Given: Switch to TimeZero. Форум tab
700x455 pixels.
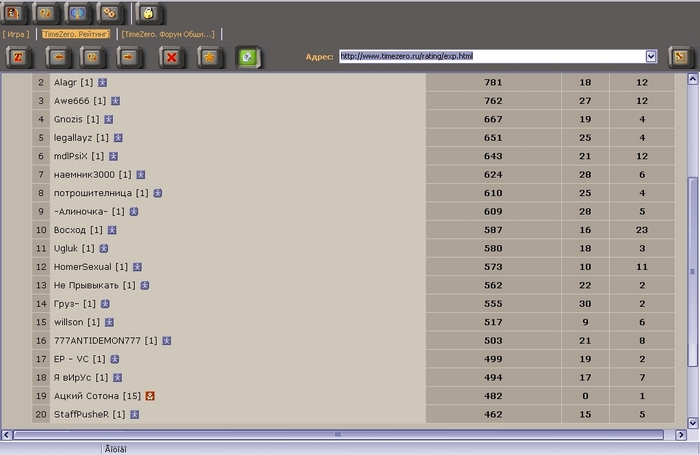Looking at the screenshot, I should (168, 34).
